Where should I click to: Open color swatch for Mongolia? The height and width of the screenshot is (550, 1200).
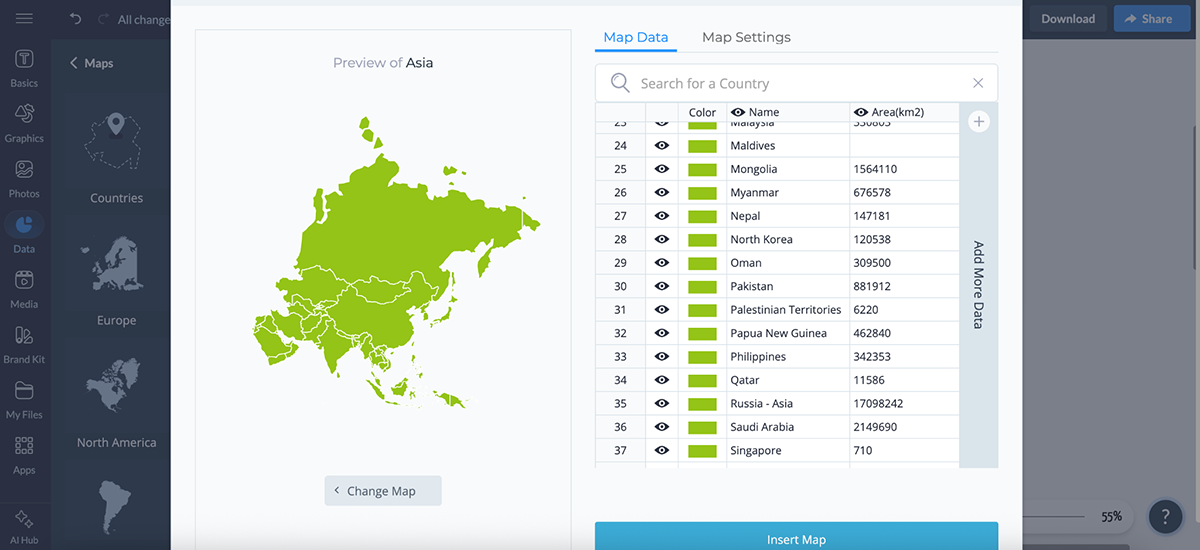pos(702,169)
